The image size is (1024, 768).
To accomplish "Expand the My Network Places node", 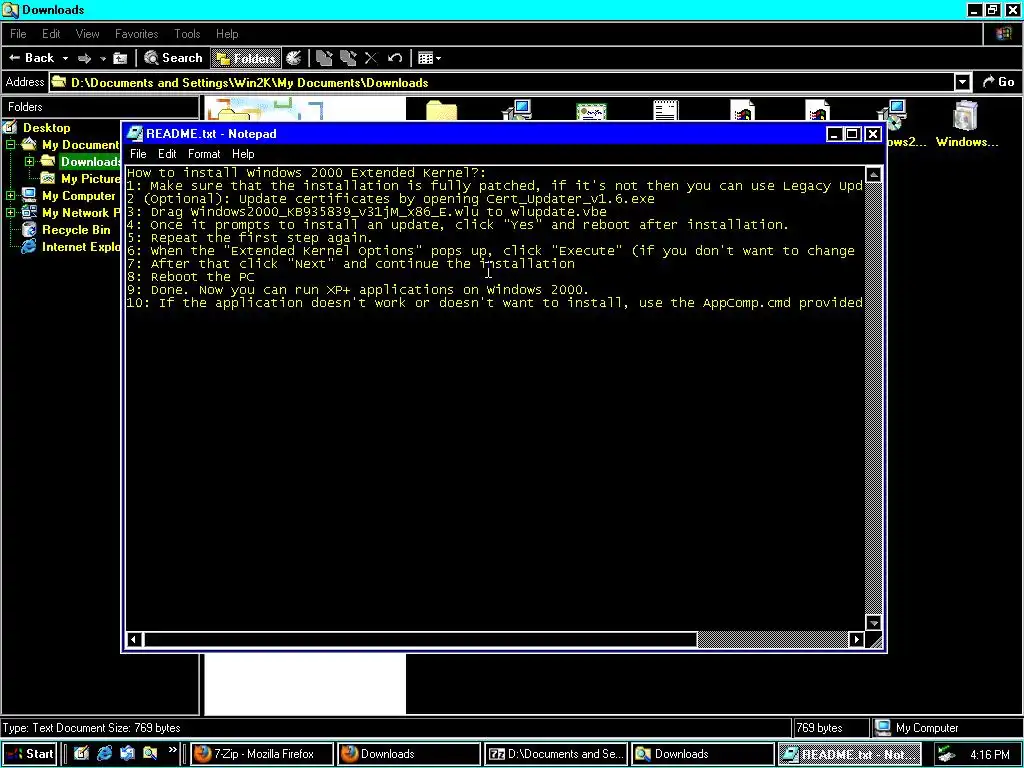I will 11,212.
